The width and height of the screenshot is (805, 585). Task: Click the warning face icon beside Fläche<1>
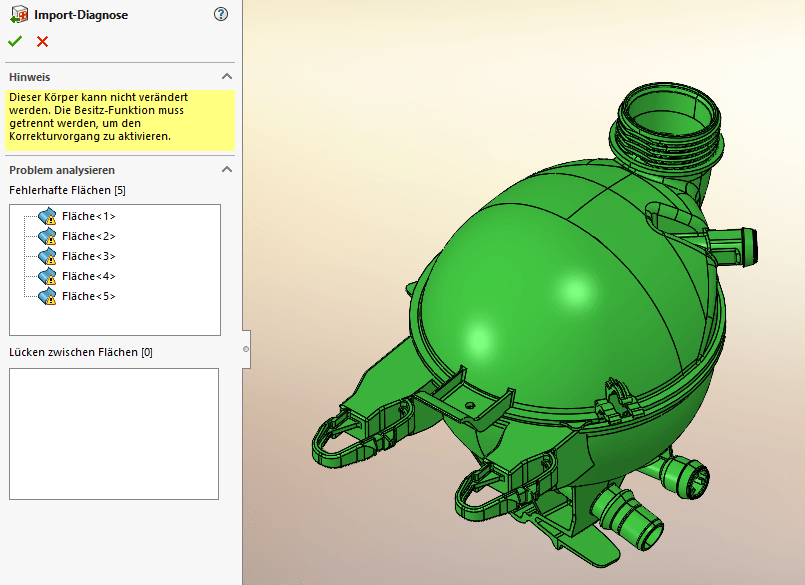[x=47, y=216]
